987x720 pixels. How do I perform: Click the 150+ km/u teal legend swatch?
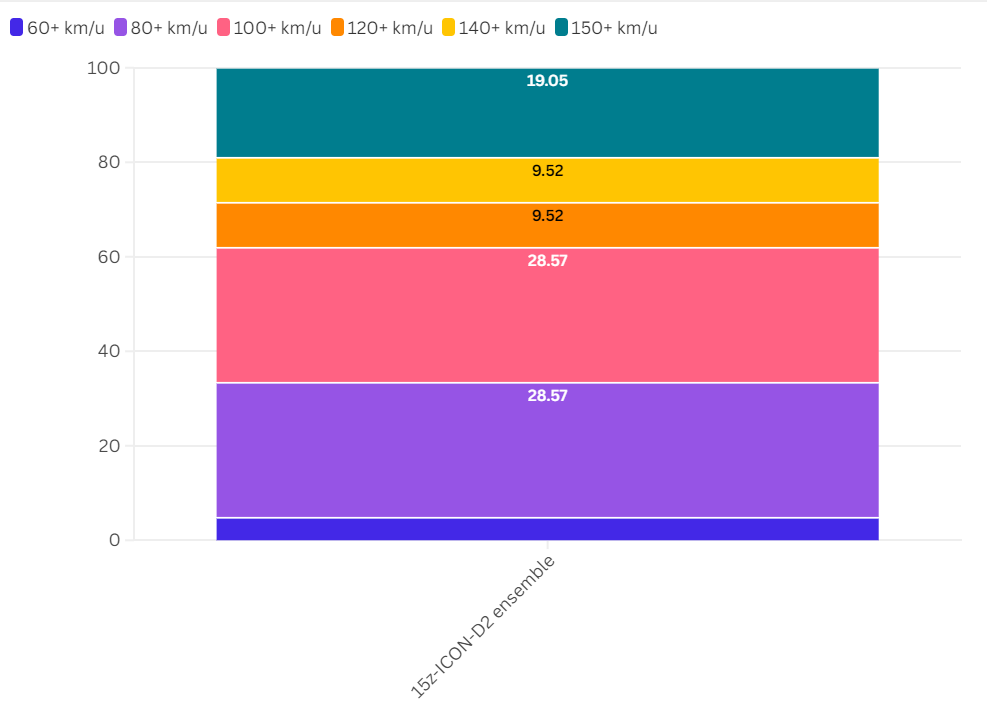click(x=561, y=28)
